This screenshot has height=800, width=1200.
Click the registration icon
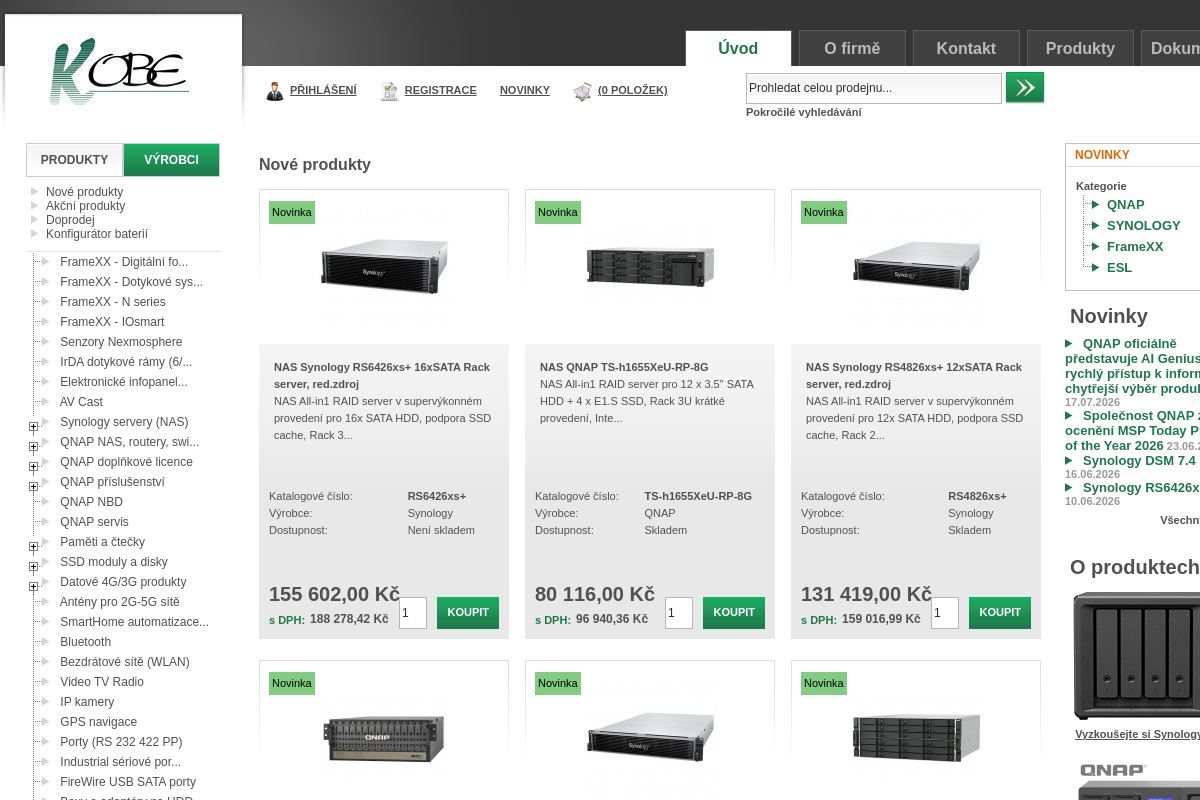pos(389,91)
